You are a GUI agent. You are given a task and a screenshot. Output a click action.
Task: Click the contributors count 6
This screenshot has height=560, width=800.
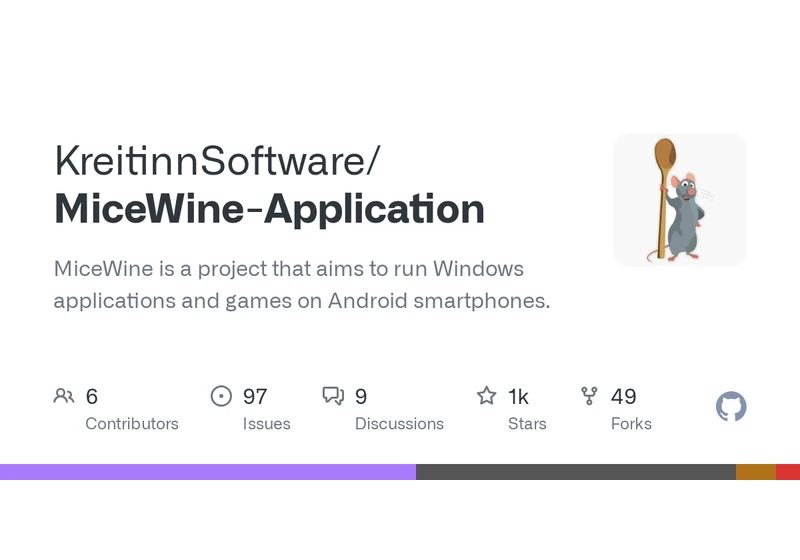tap(92, 397)
